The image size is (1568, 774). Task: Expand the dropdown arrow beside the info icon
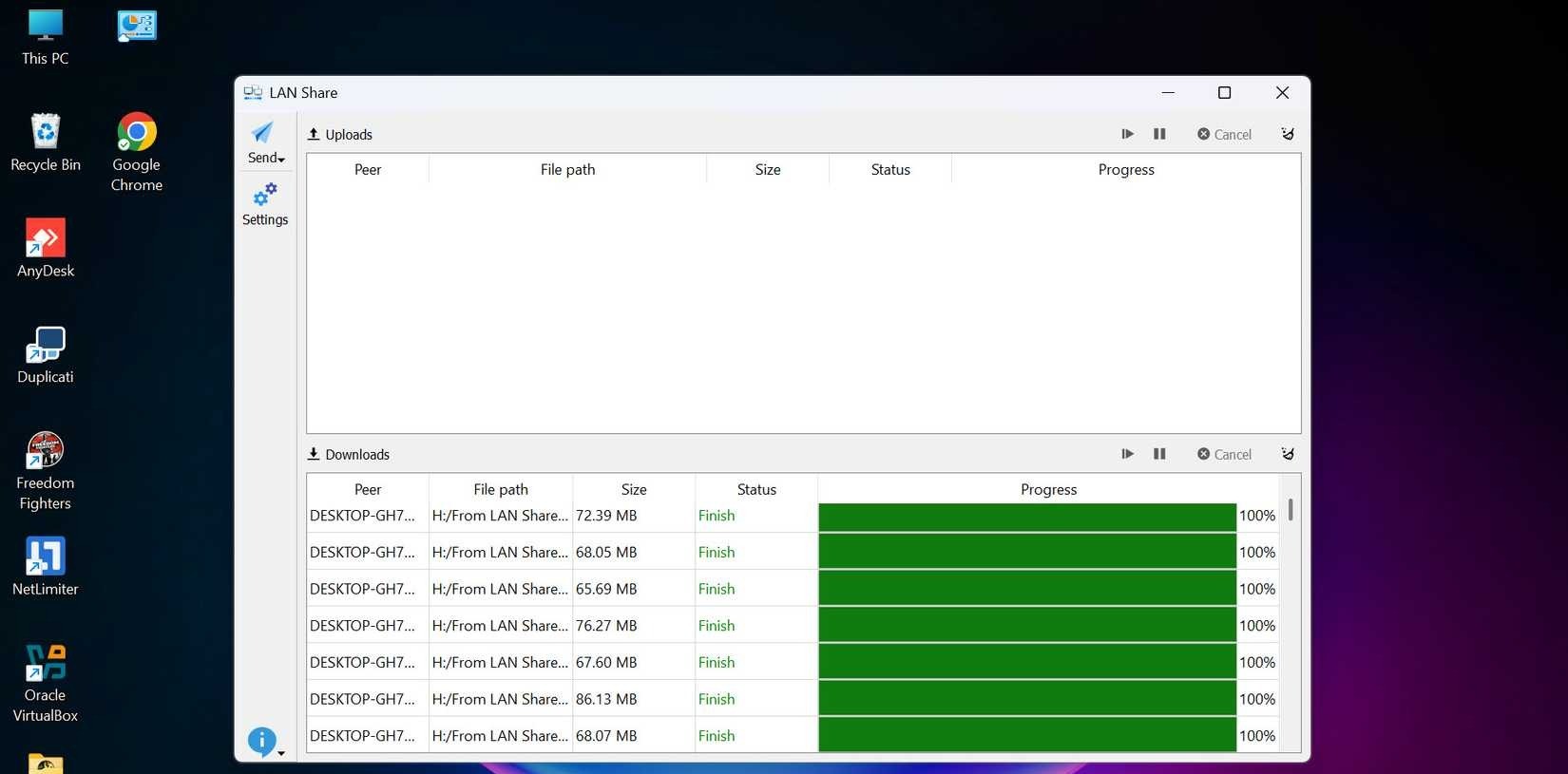[x=281, y=753]
